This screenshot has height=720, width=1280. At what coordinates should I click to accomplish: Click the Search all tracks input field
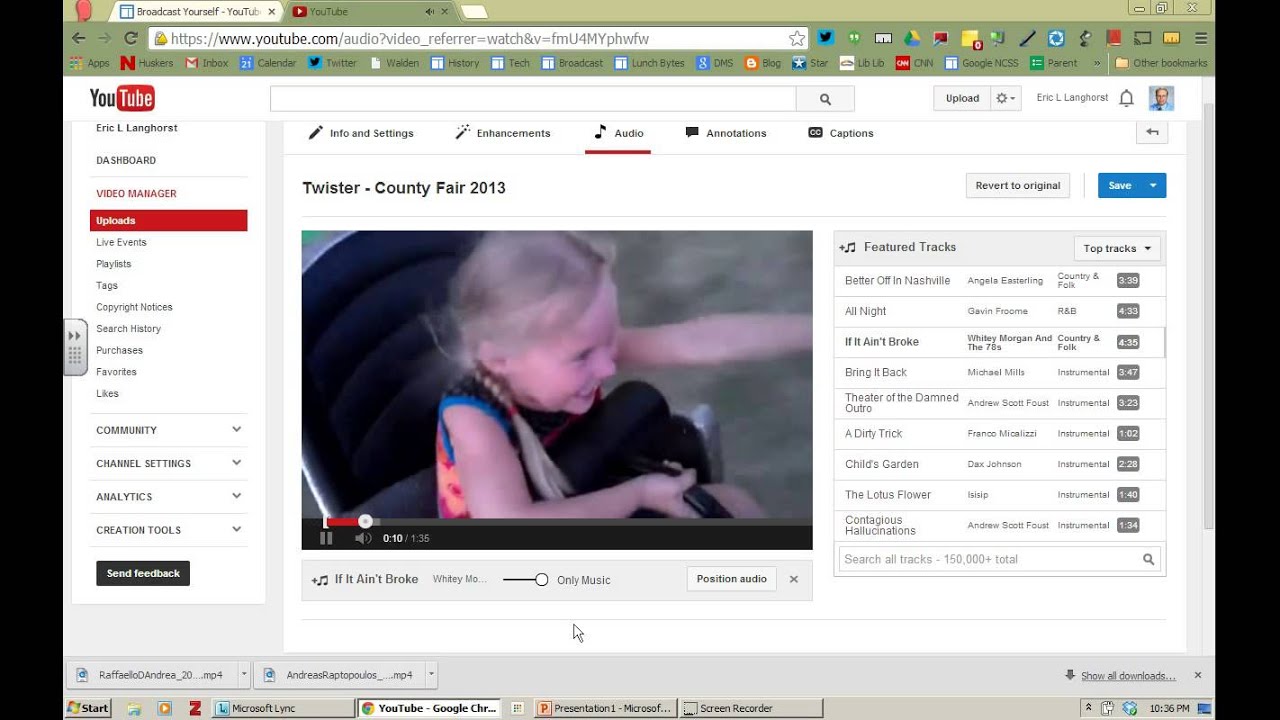(990, 559)
